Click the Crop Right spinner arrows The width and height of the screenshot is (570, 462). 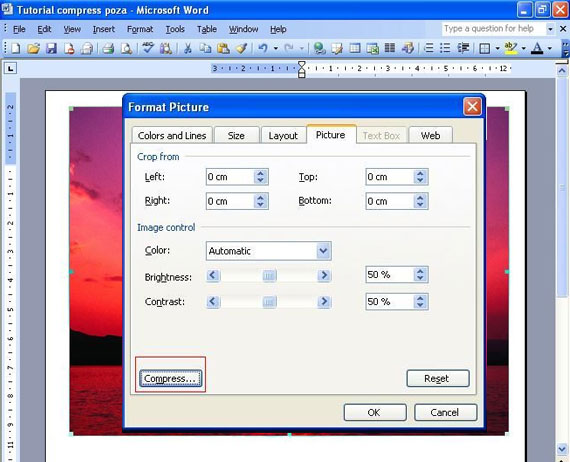pyautogui.click(x=260, y=201)
